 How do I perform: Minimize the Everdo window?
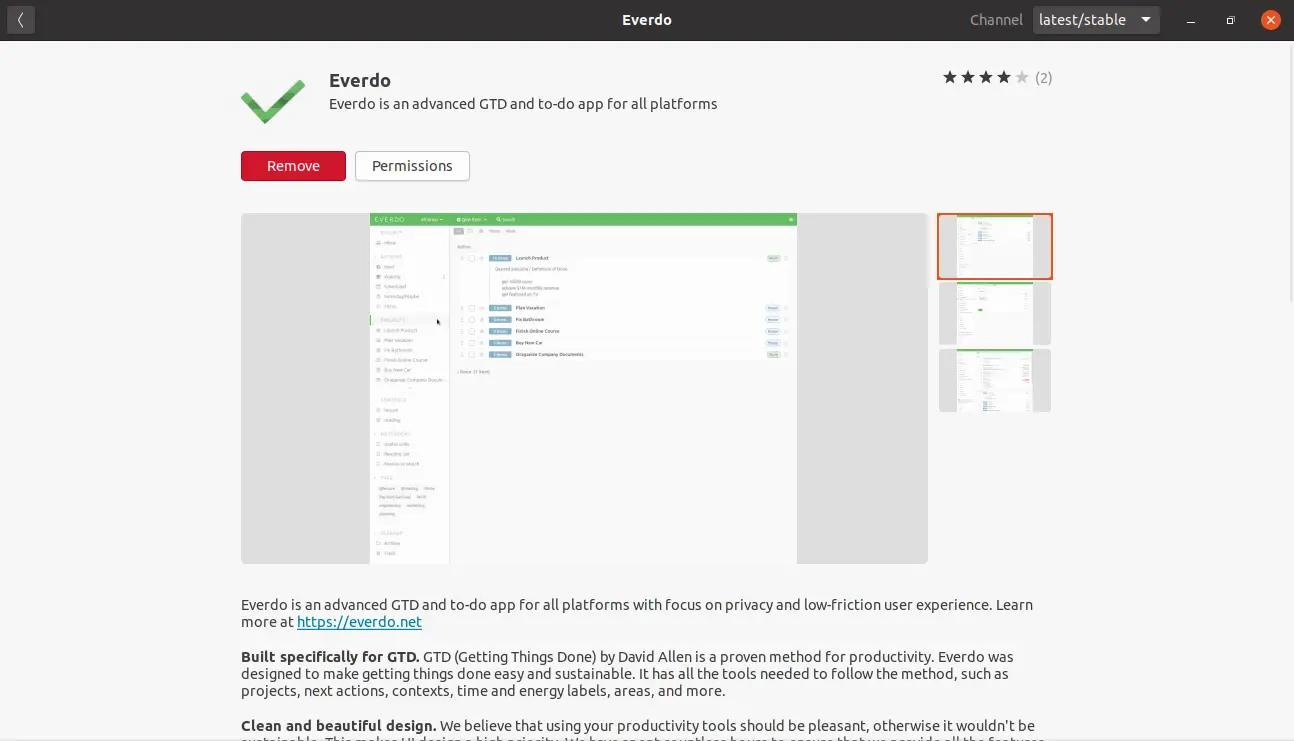tap(1190, 20)
